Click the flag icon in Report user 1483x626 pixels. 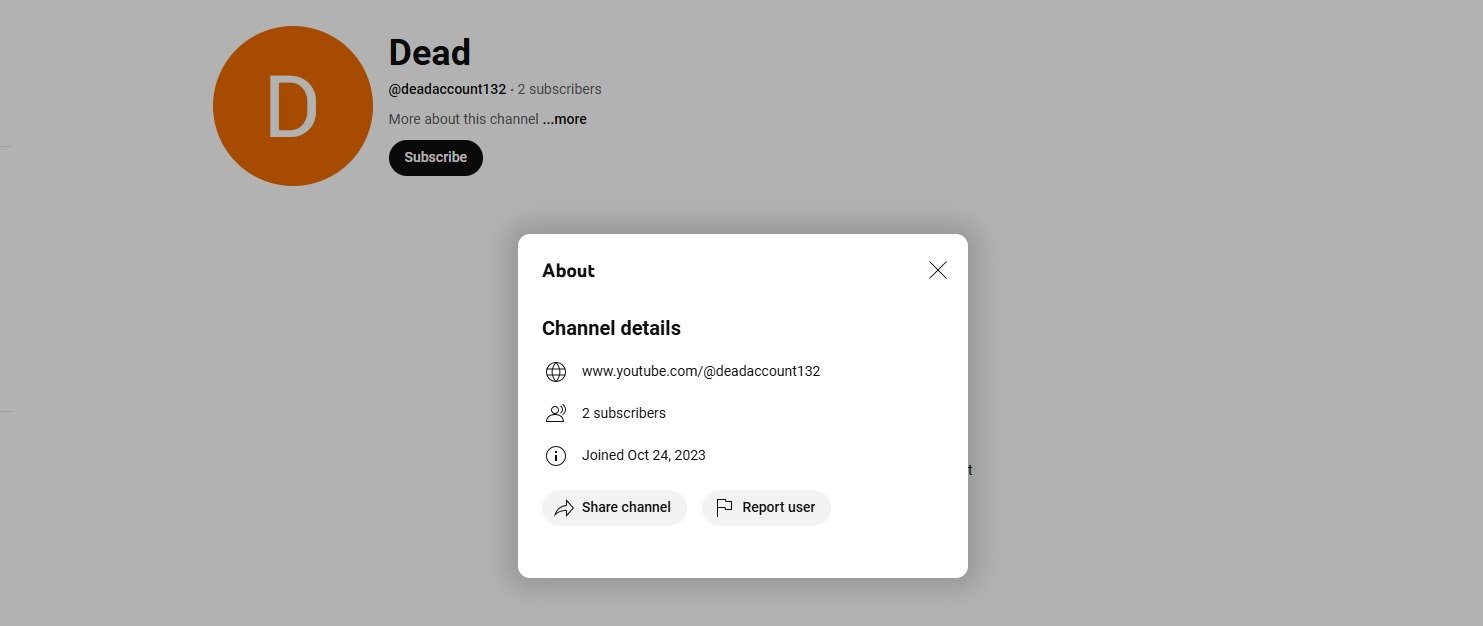(x=724, y=508)
